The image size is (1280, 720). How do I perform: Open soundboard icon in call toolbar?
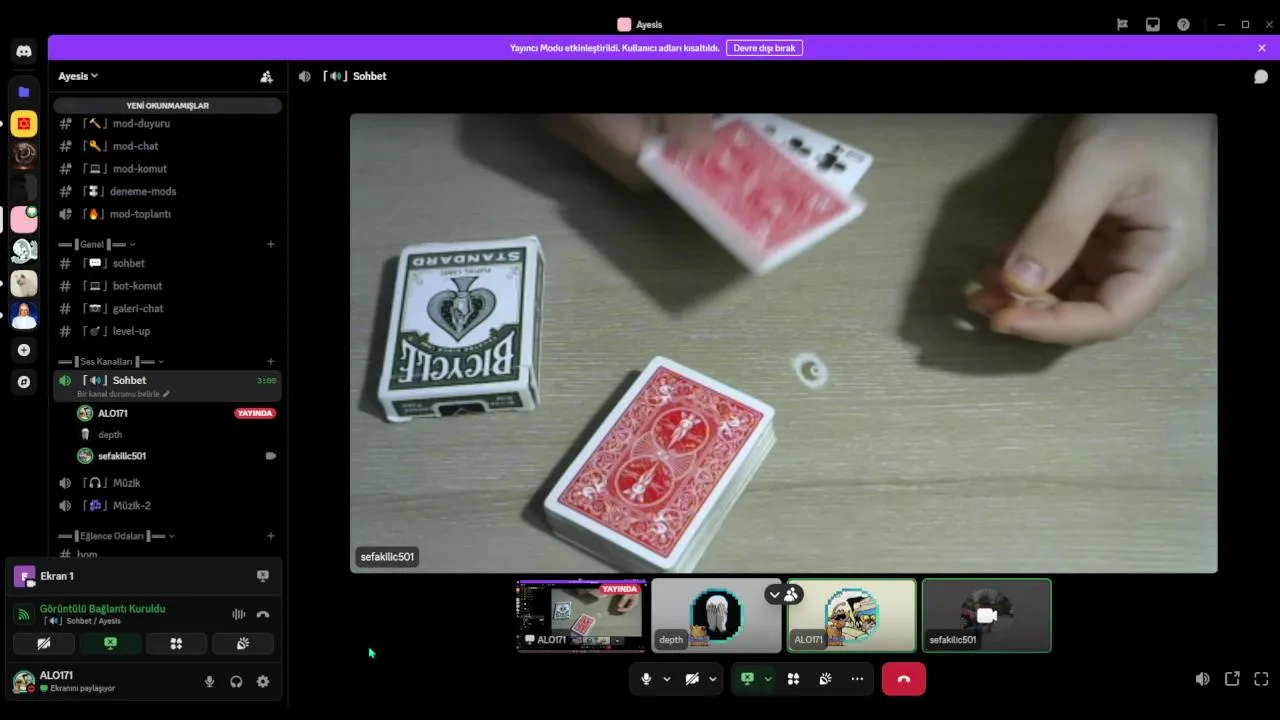(825, 679)
